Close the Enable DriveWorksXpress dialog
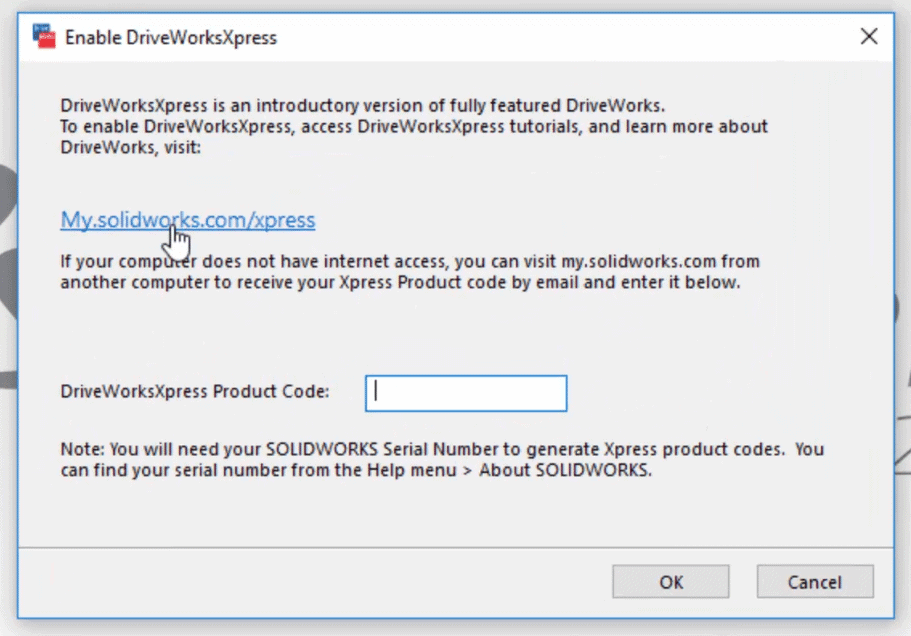Viewport: 911px width, 636px height. [869, 37]
